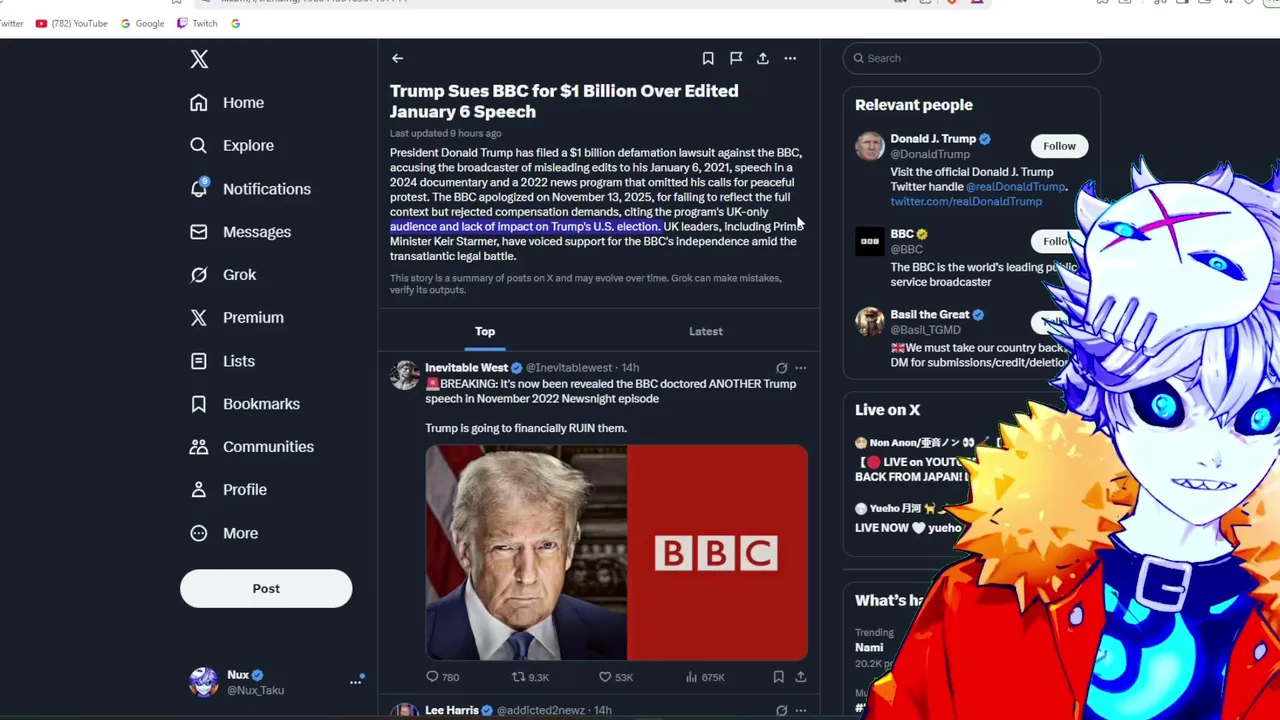1280x720 pixels.
Task: Like the post with 53K likes
Action: 615,677
